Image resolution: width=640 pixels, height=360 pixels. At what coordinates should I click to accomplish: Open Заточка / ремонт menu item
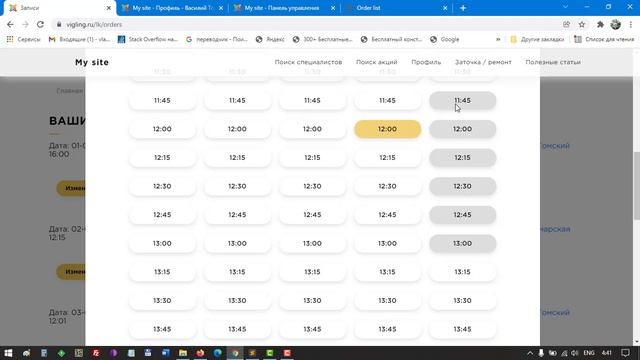coord(483,62)
